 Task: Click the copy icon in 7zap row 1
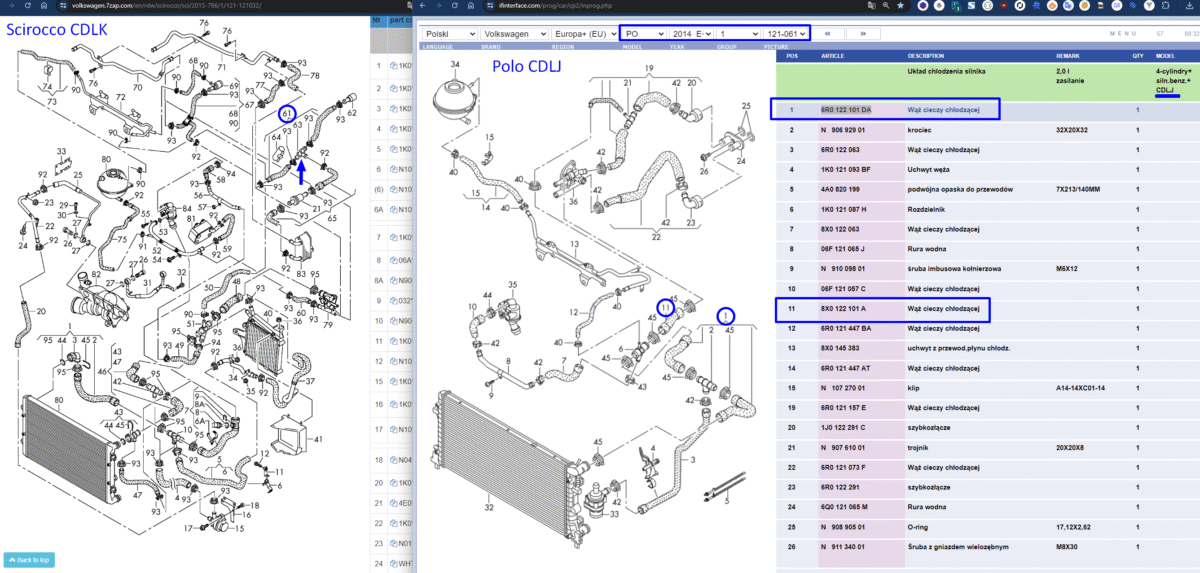395,67
